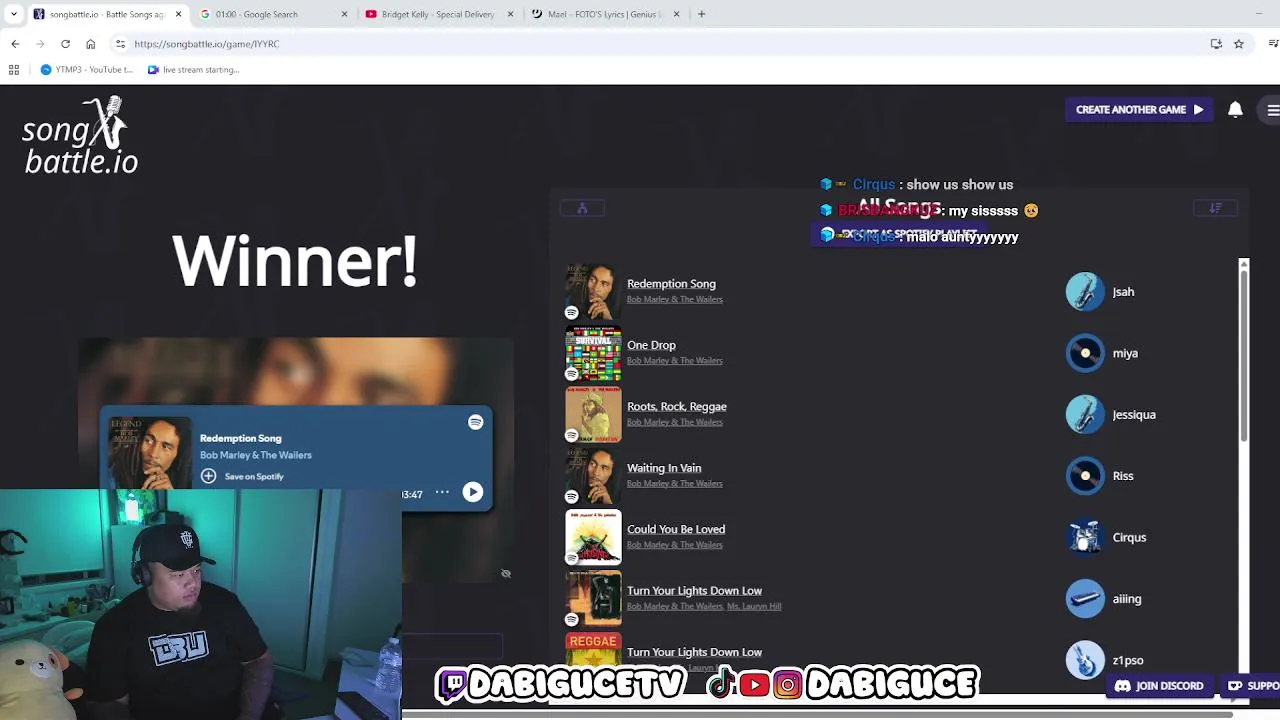Image resolution: width=1280 pixels, height=720 pixels.
Task: Open the Redemption Song title in the song list
Action: point(671,284)
